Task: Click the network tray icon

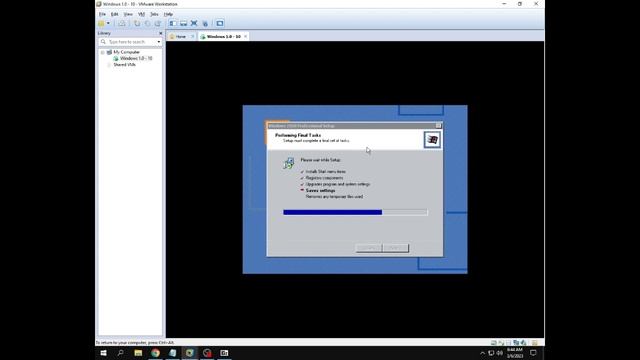Action: coord(491,353)
